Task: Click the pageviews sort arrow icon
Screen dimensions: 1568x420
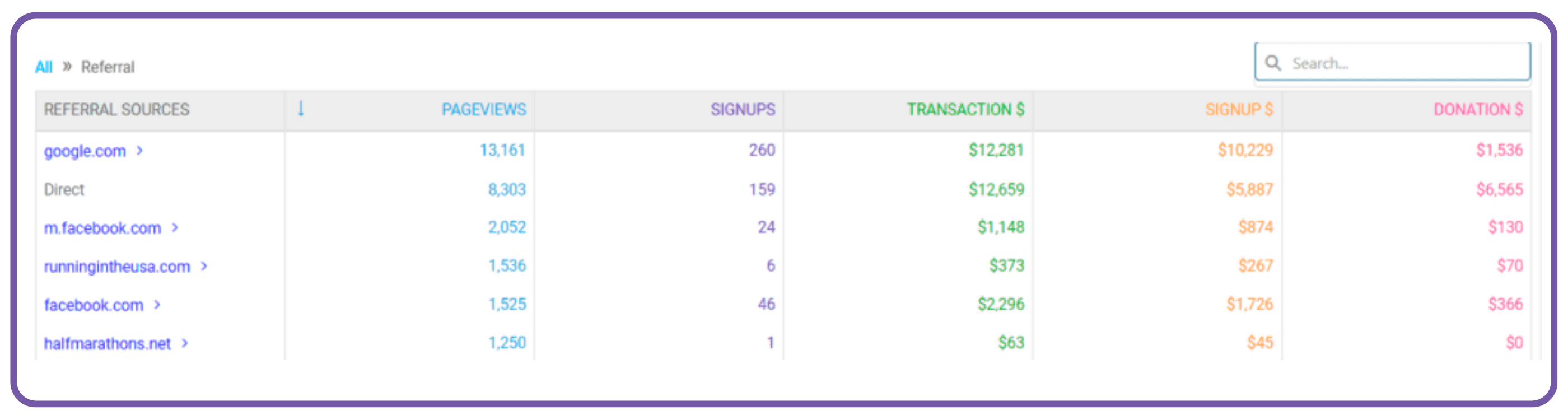Action: 301,109
